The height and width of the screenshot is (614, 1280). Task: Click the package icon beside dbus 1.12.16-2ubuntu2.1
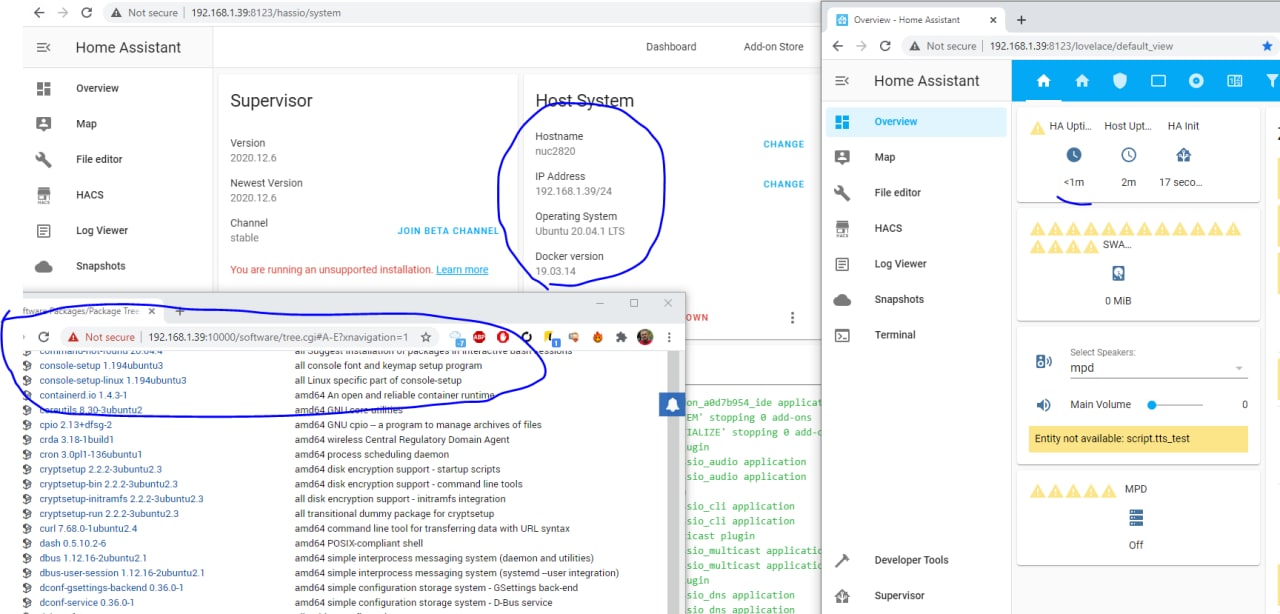(28, 558)
